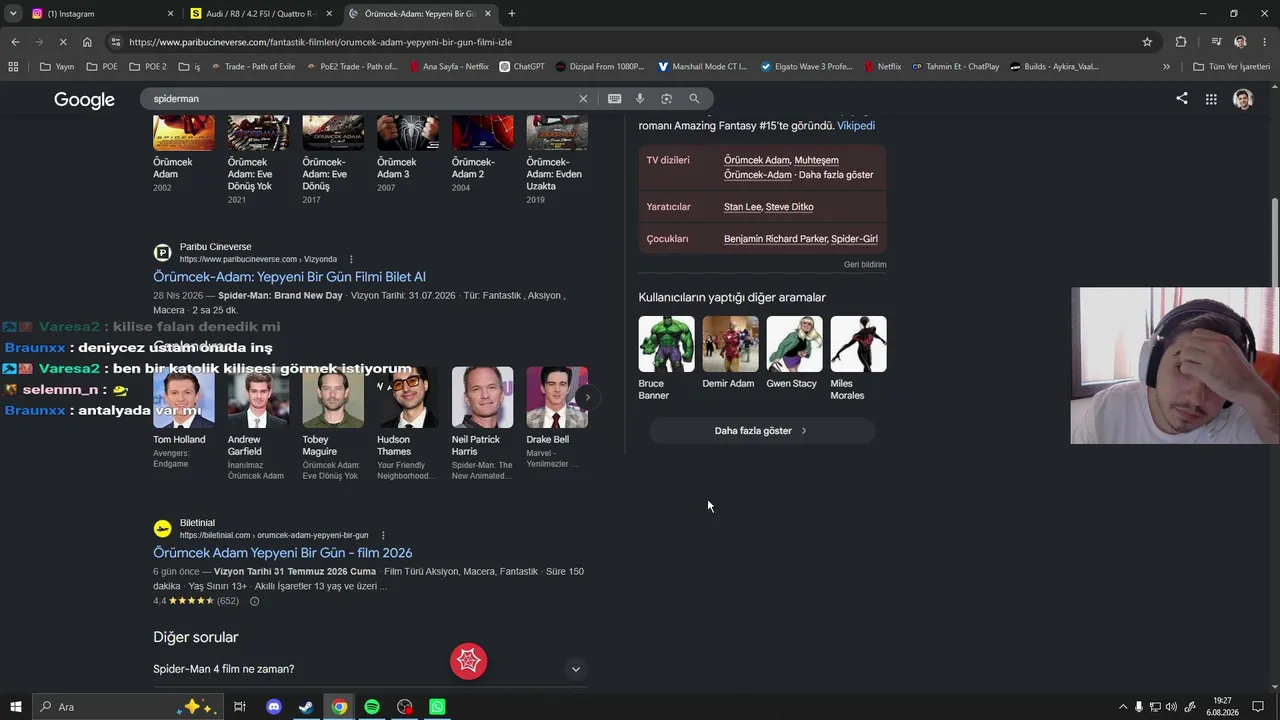The height and width of the screenshot is (720, 1280).
Task: Click the Chrome address bar URL
Action: [x=320, y=42]
